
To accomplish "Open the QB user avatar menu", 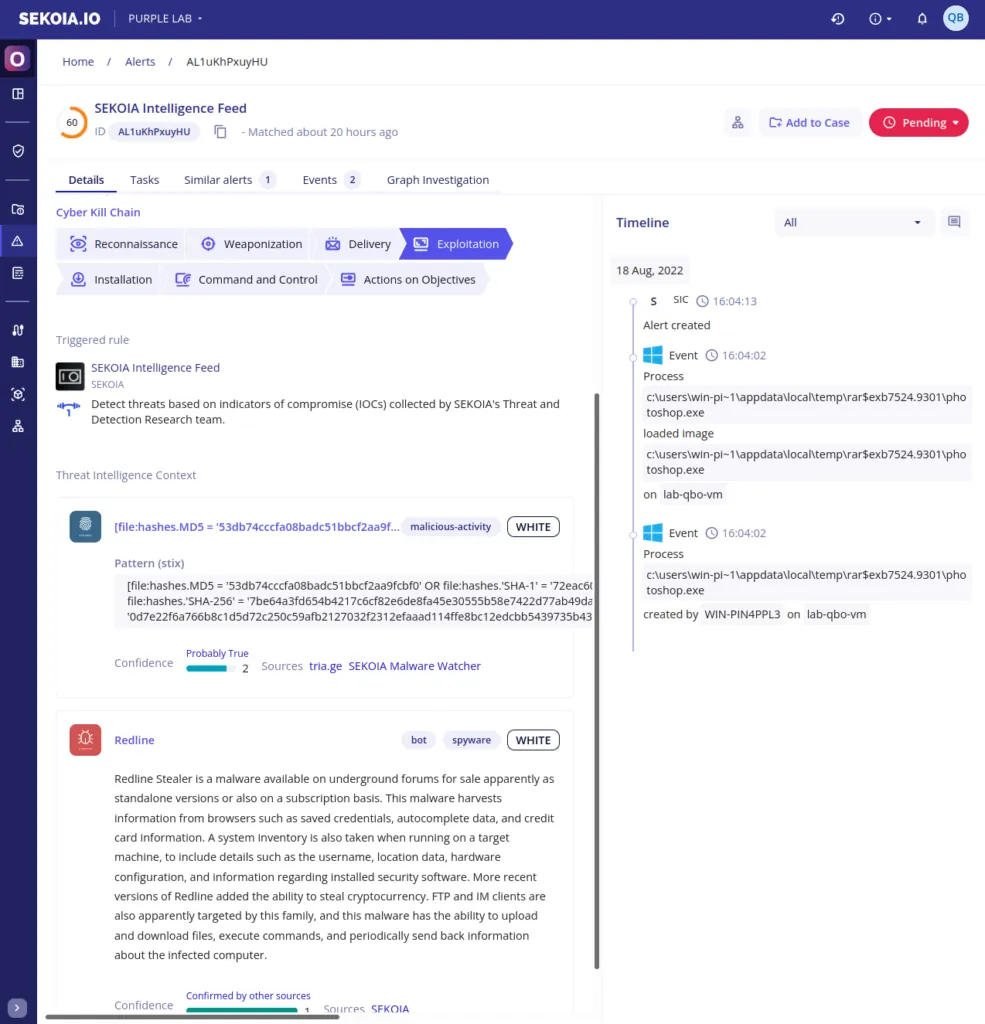I will pos(955,18).
